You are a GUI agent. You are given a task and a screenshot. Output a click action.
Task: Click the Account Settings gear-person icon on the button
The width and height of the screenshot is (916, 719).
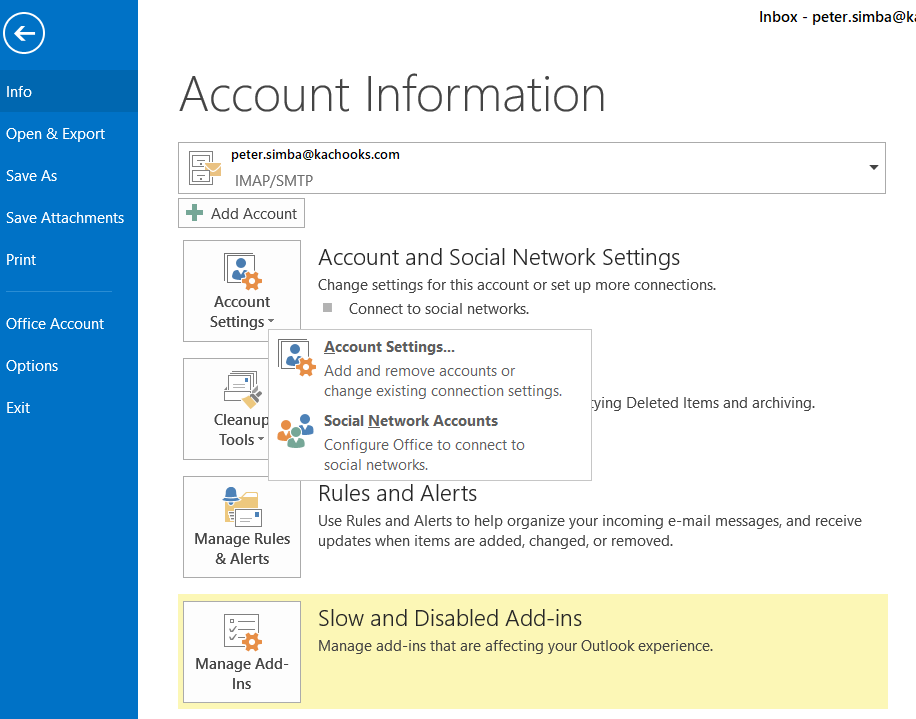point(242,271)
